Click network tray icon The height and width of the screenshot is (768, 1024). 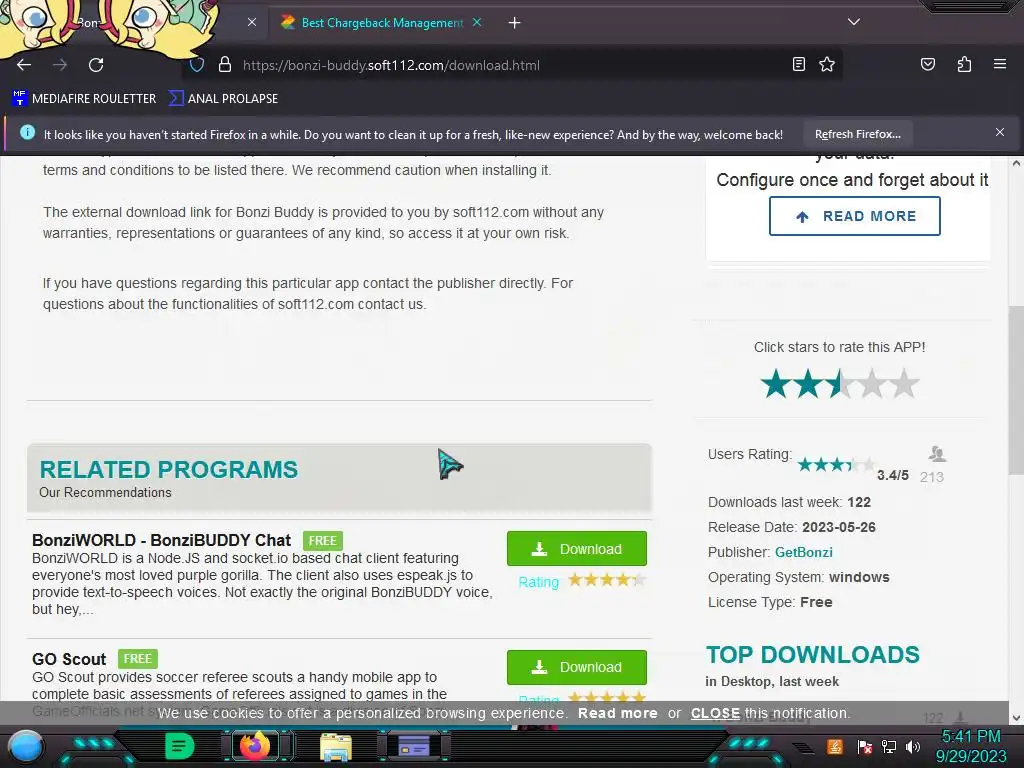point(888,747)
